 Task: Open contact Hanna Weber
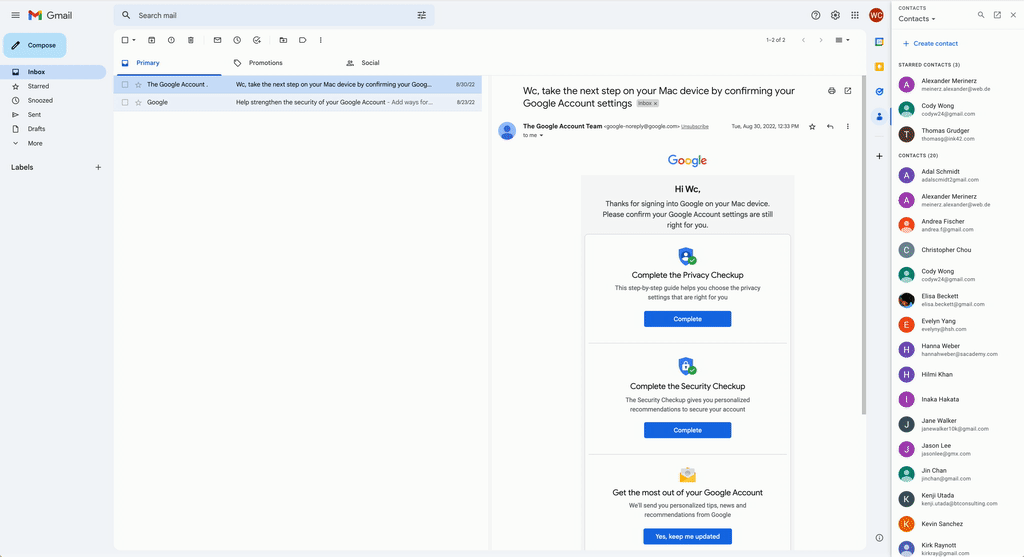pos(957,350)
